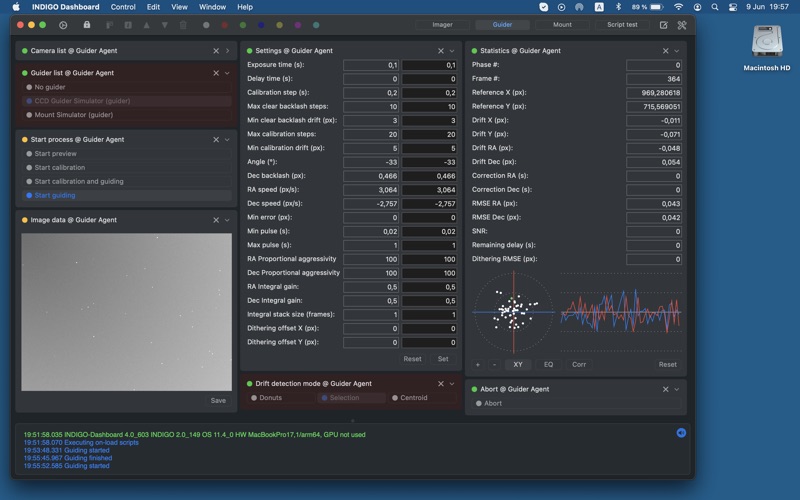Click the Set button in Settings
This screenshot has height=500, width=800.
click(x=443, y=359)
